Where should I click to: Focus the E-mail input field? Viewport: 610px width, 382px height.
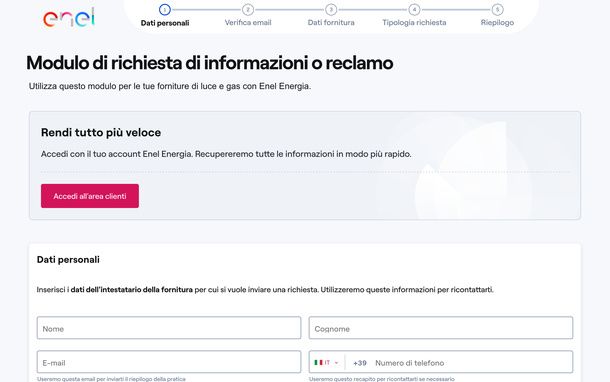click(169, 362)
